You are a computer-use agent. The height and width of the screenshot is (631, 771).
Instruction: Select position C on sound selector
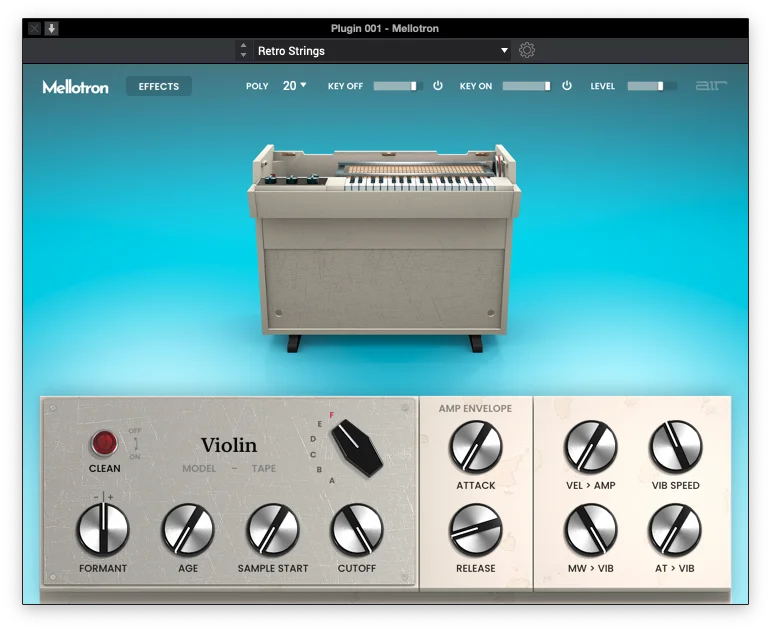point(313,455)
